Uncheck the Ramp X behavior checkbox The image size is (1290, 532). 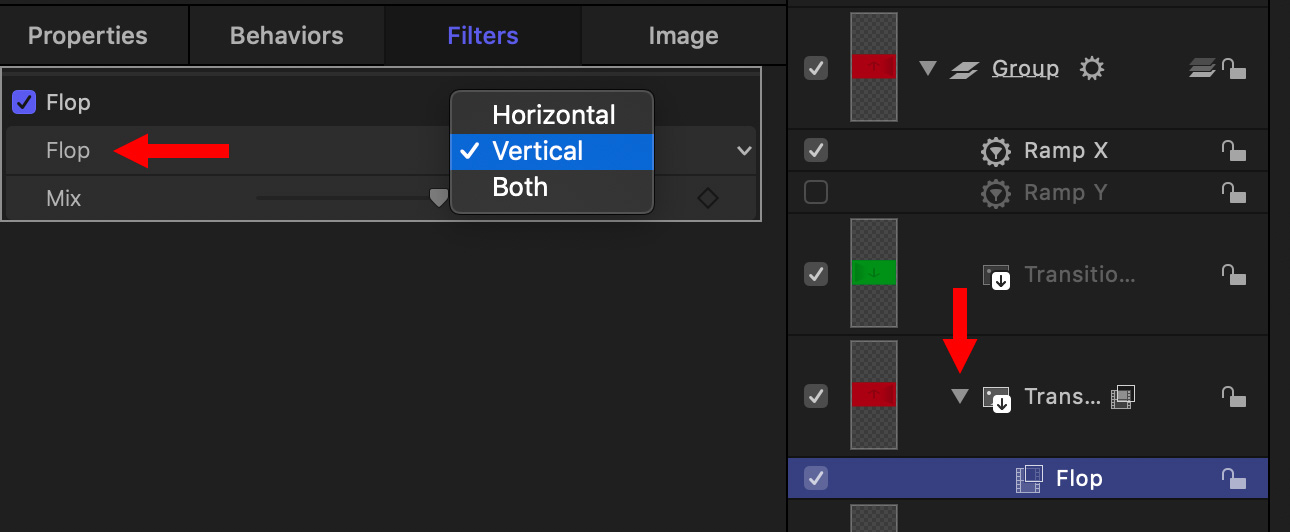[816, 151]
